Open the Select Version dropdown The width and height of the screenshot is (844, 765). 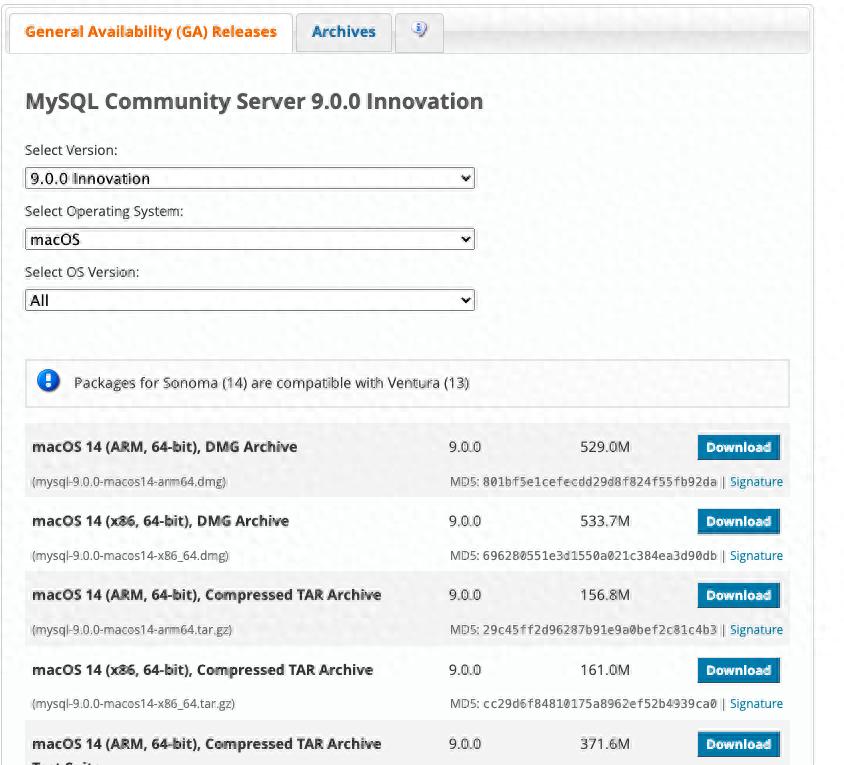(250, 178)
